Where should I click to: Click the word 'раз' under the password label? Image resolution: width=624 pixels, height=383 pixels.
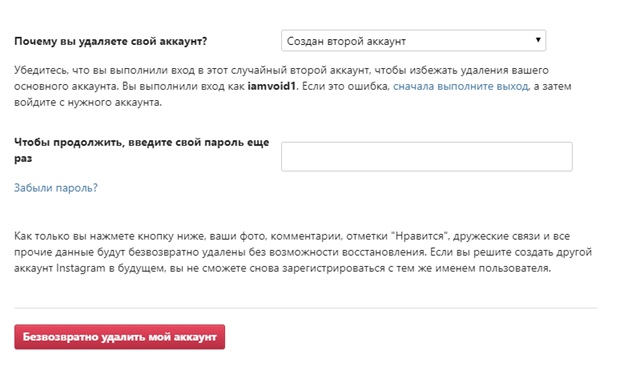tap(23, 158)
